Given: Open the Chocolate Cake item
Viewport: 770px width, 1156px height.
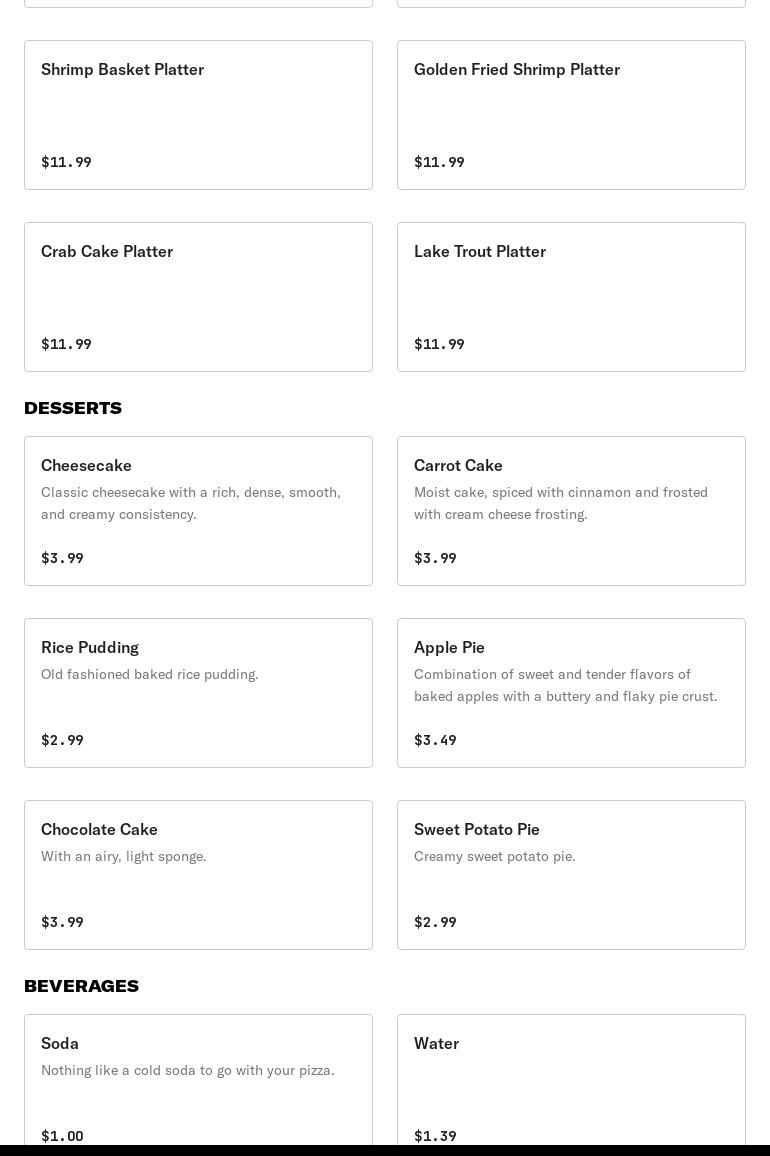Looking at the screenshot, I should [198, 875].
